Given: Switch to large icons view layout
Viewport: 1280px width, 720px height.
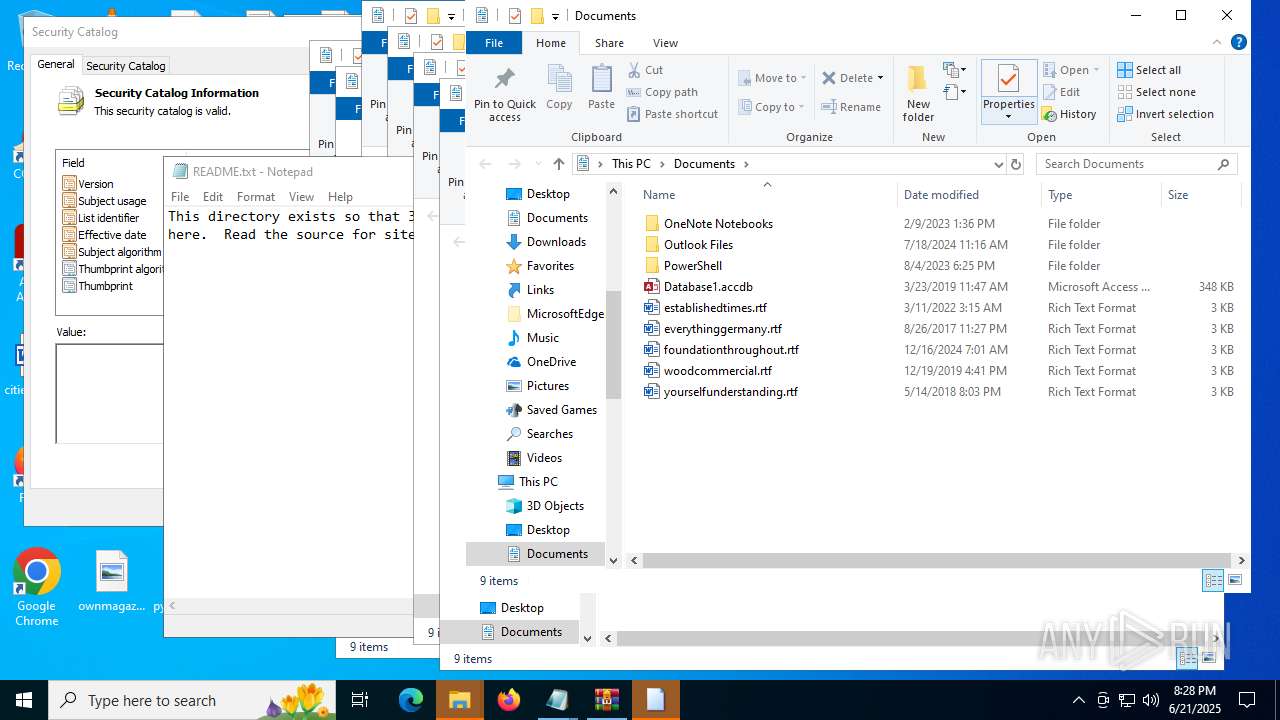Looking at the screenshot, I should (x=1235, y=580).
